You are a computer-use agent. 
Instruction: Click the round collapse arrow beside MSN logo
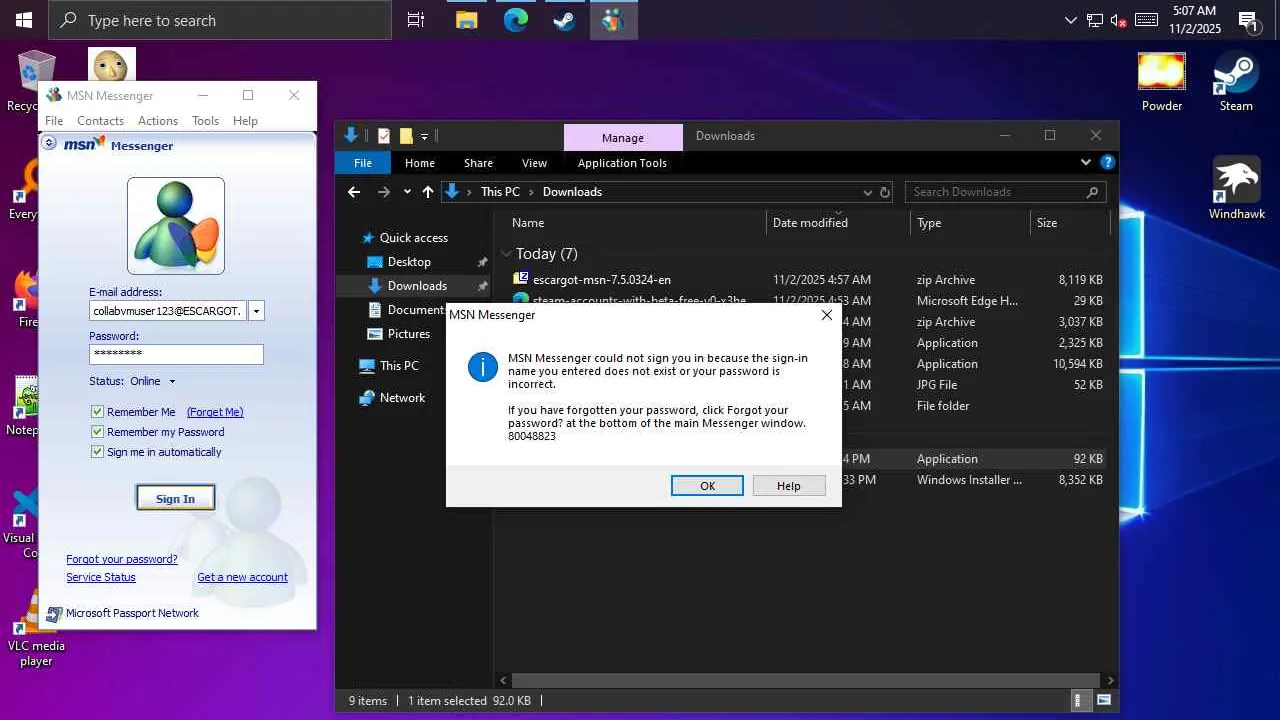coord(49,143)
